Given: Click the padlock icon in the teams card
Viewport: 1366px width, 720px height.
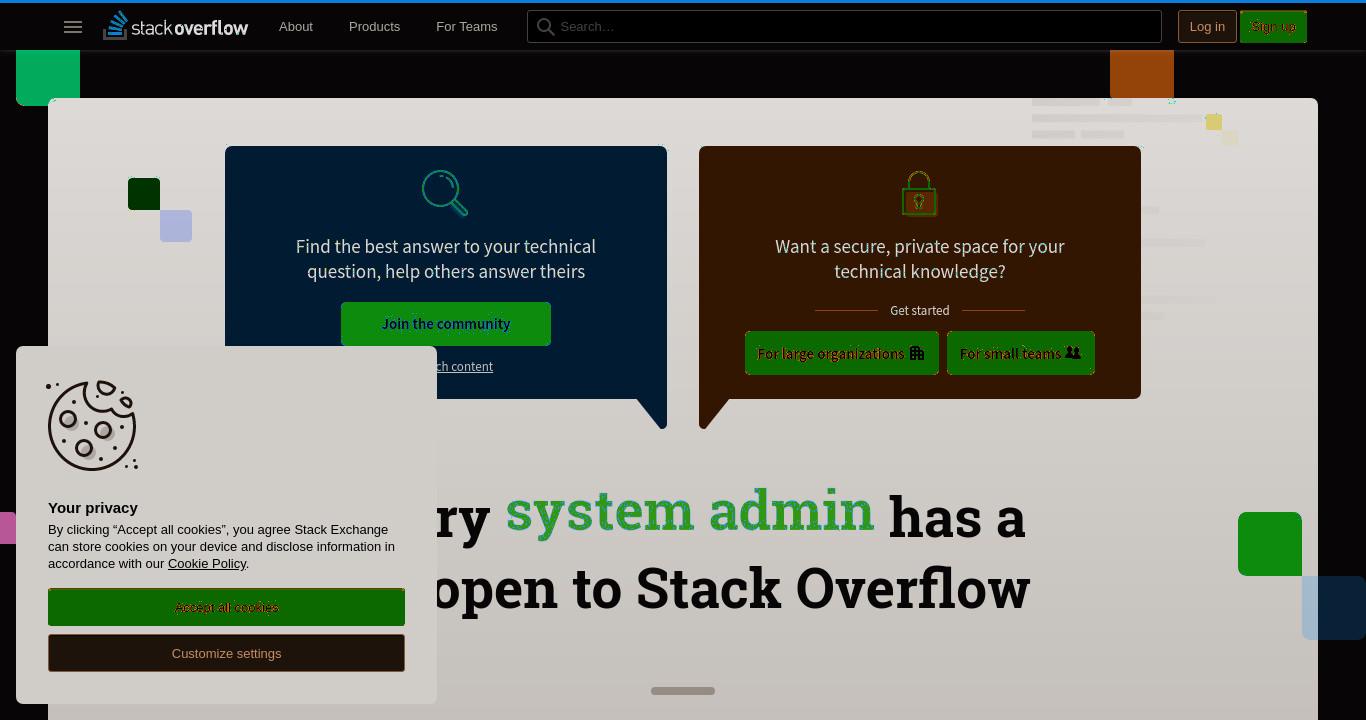Looking at the screenshot, I should pos(919,193).
